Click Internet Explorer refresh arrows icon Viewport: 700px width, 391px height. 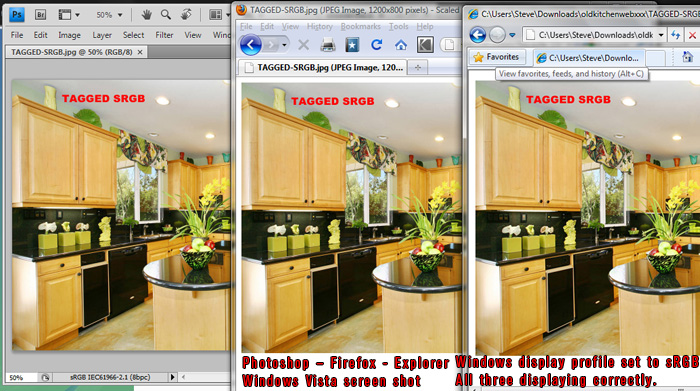click(x=676, y=35)
